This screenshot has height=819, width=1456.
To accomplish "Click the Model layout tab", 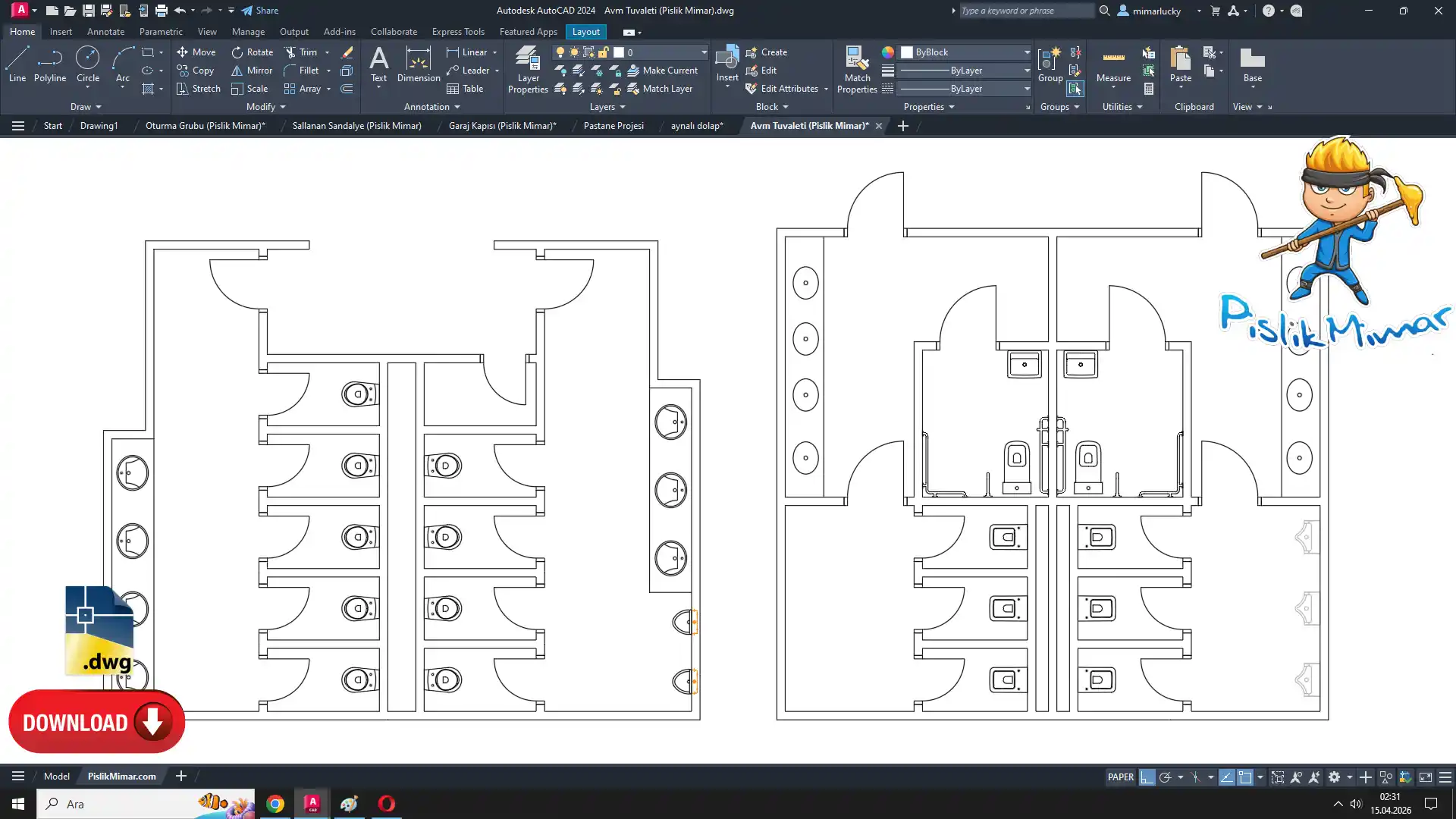I will click(57, 776).
